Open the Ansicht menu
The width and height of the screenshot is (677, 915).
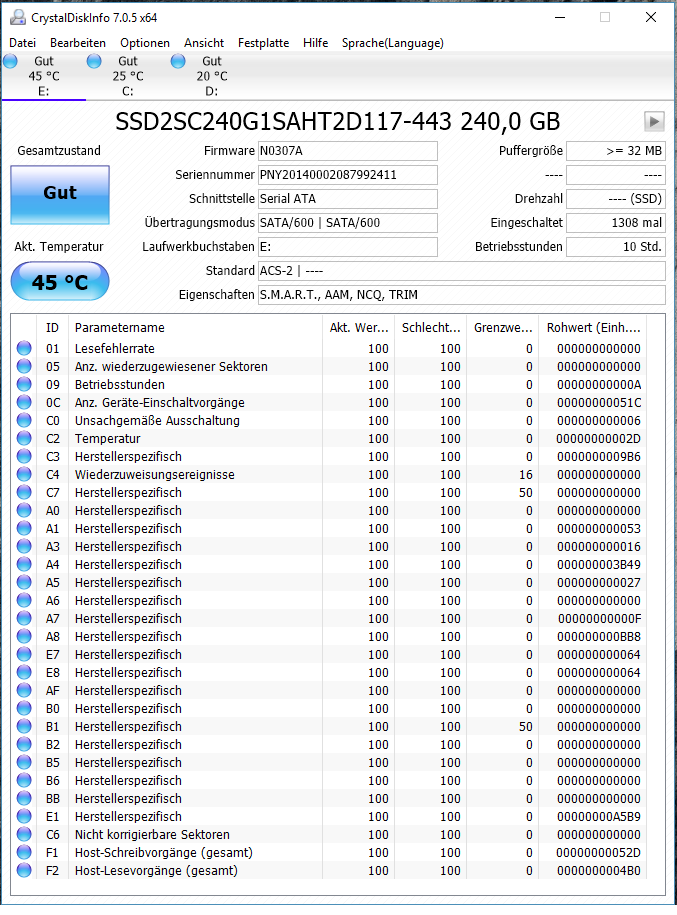204,43
